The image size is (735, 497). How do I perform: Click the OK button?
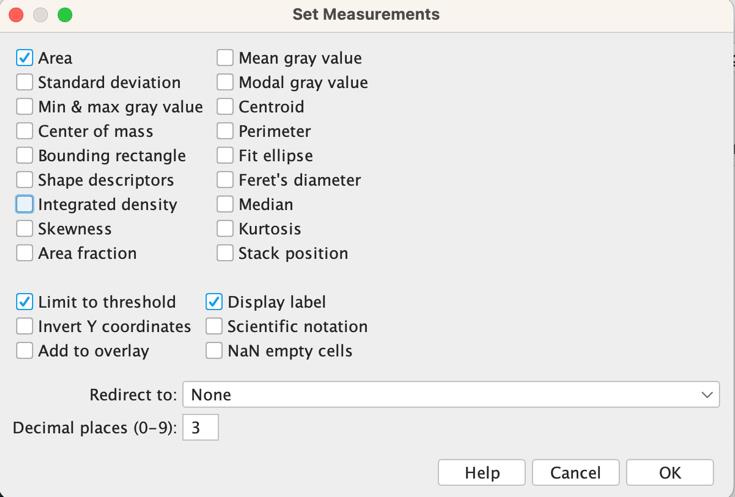[670, 473]
